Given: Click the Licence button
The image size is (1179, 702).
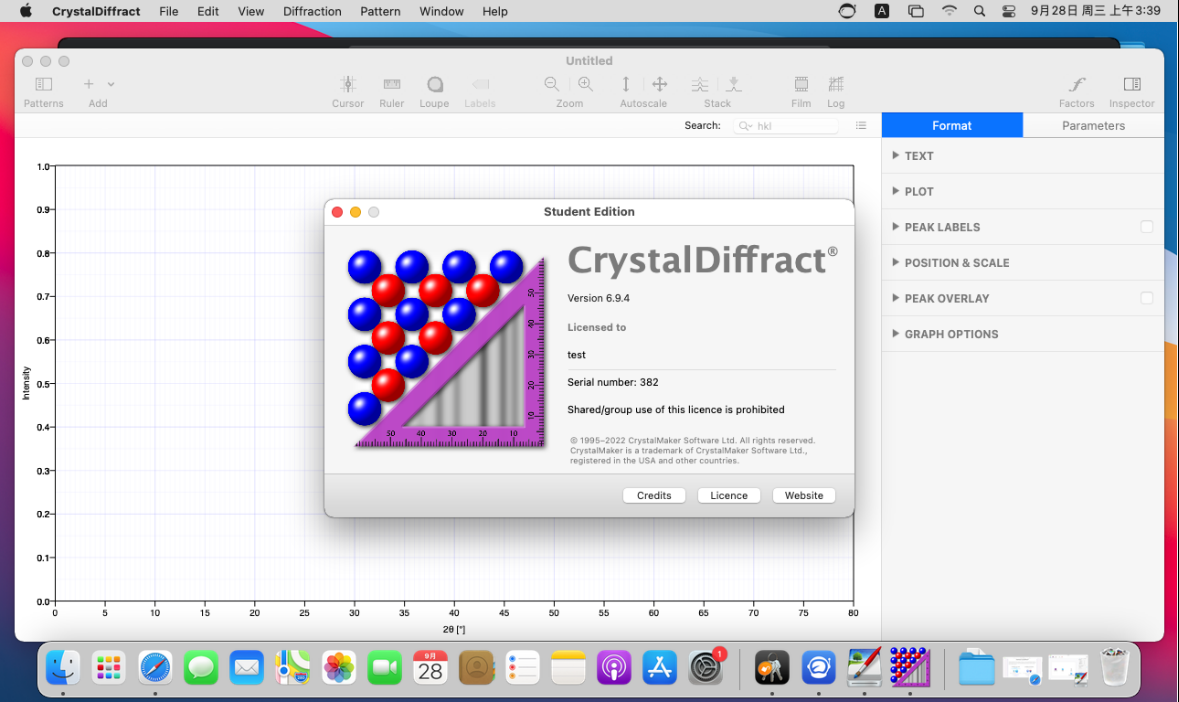Looking at the screenshot, I should coord(729,495).
